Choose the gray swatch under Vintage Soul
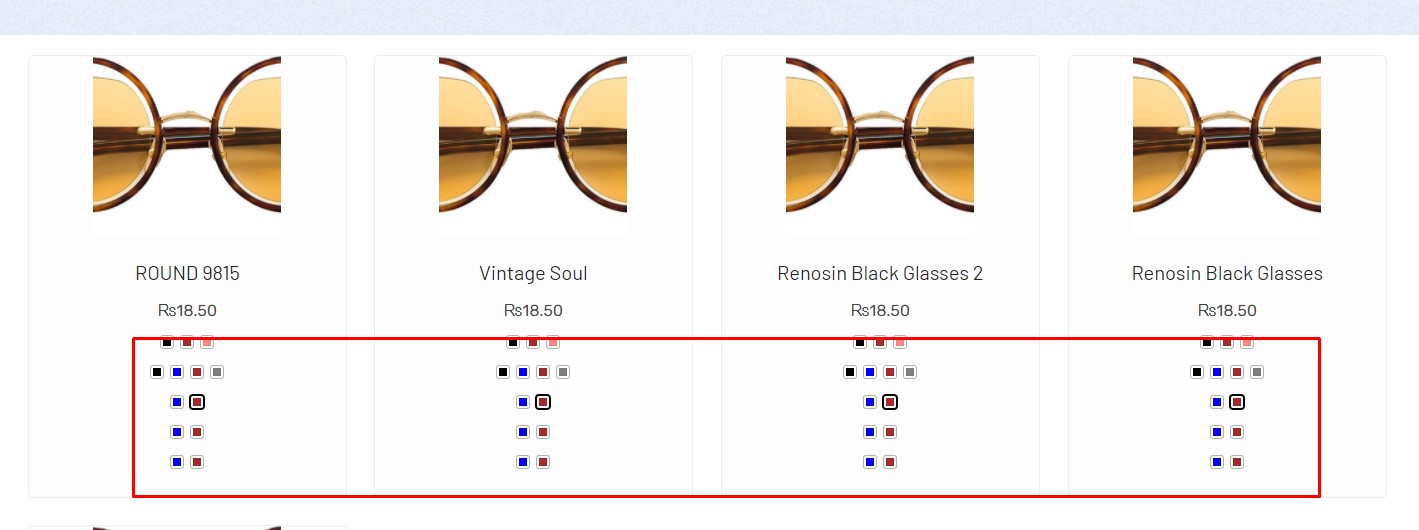Screen dimensions: 1419x530 [x=563, y=372]
